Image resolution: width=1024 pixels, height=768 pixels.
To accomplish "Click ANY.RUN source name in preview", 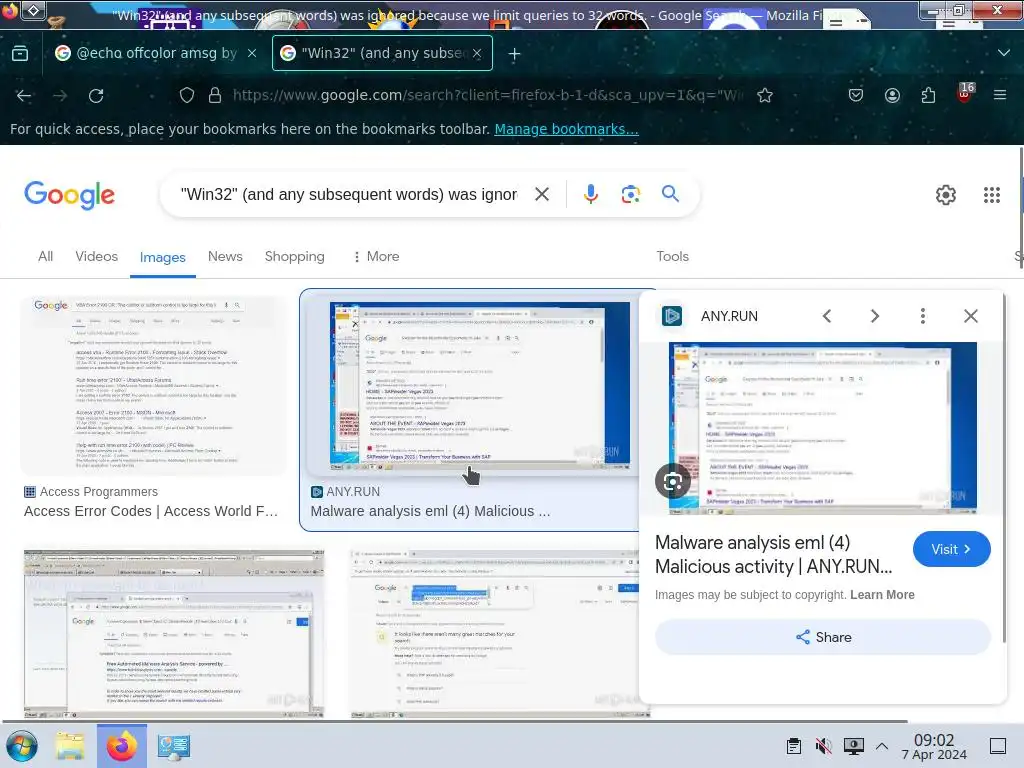I will pyautogui.click(x=729, y=316).
